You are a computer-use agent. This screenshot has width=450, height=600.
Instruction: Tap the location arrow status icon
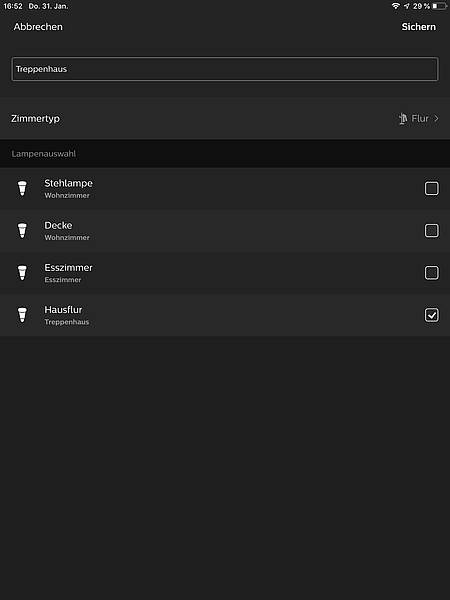point(406,6)
